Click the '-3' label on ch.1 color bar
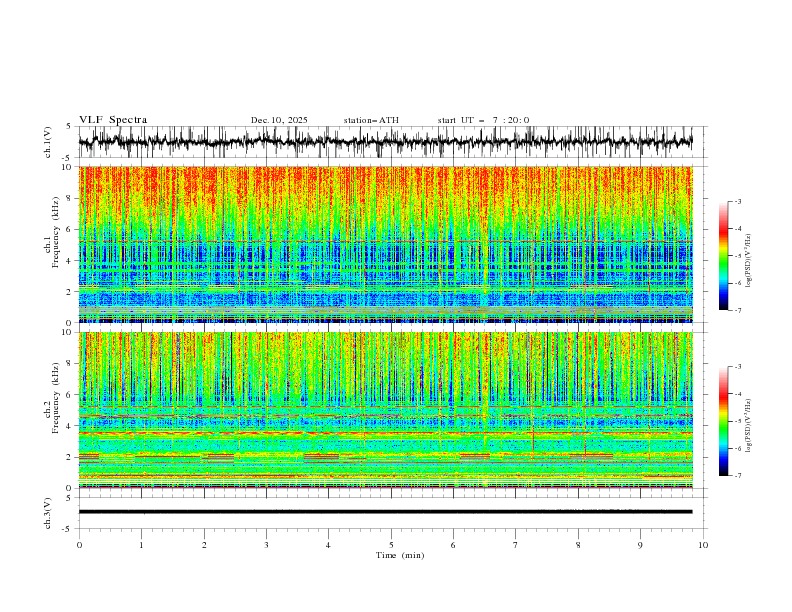 click(738, 201)
